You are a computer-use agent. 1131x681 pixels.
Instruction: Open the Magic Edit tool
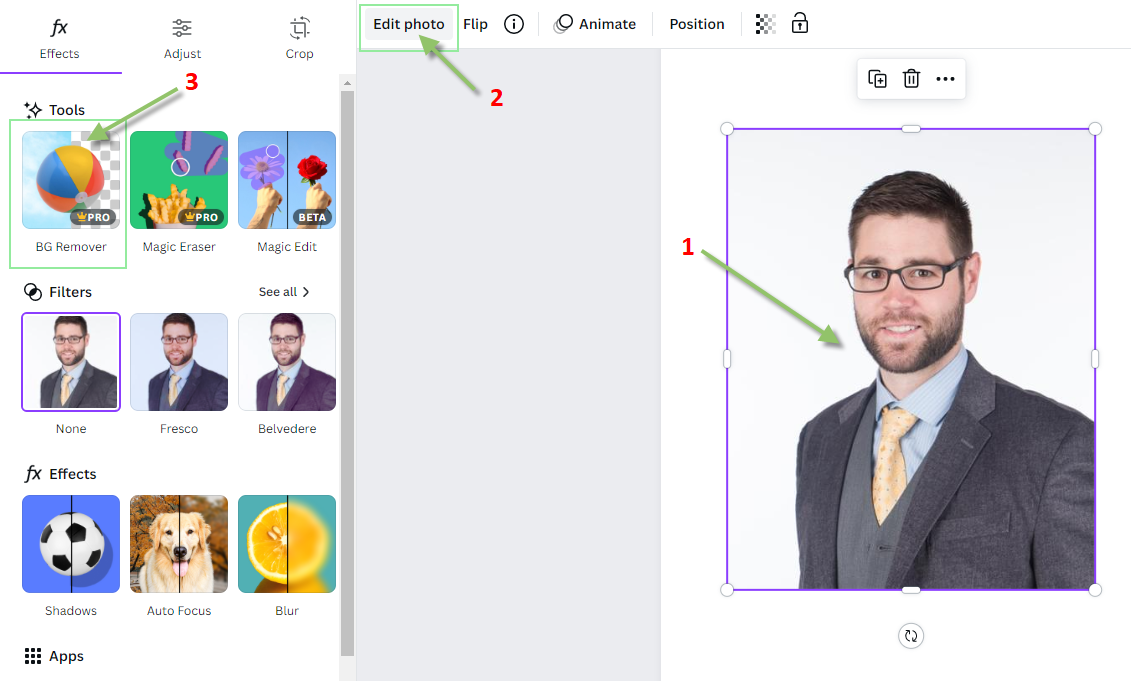tap(287, 180)
